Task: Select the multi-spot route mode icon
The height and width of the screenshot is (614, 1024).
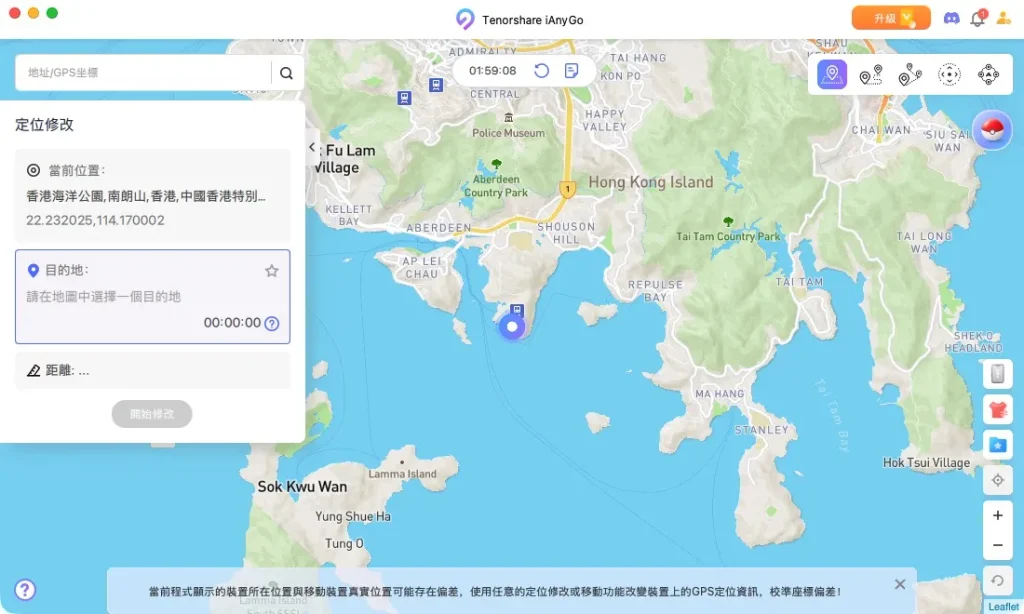Action: (x=910, y=74)
